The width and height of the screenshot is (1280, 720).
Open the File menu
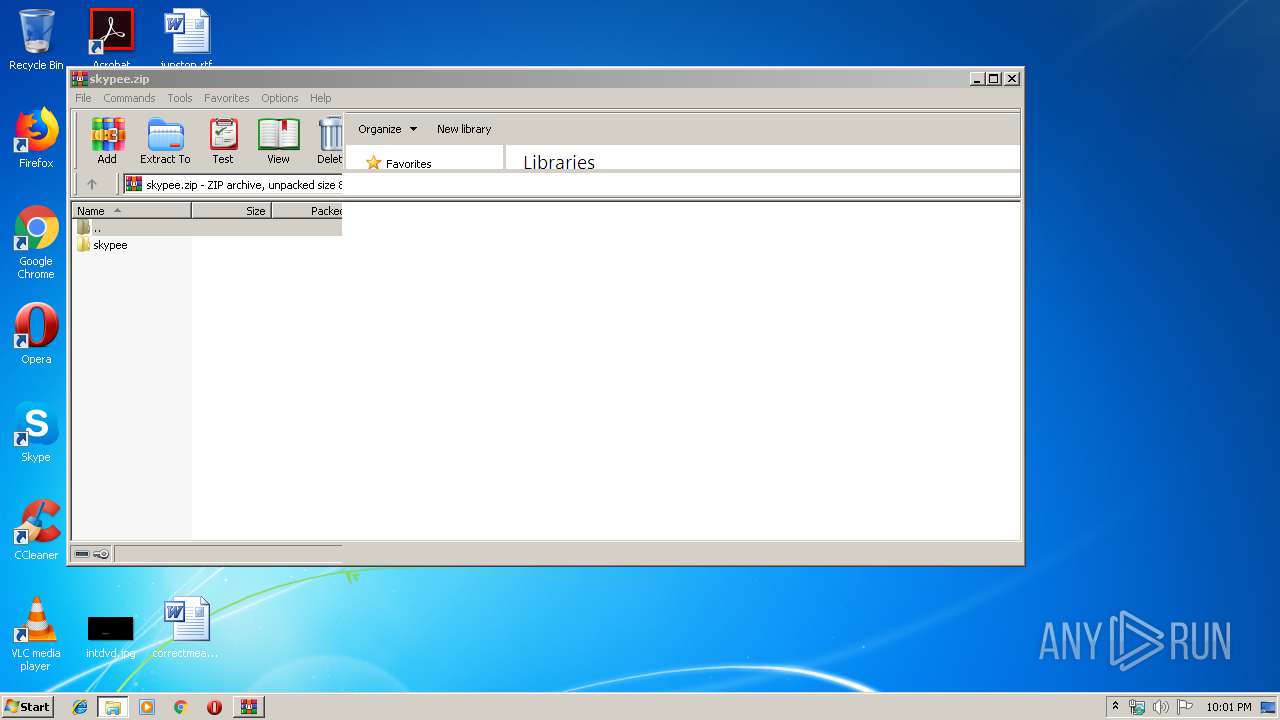(83, 98)
